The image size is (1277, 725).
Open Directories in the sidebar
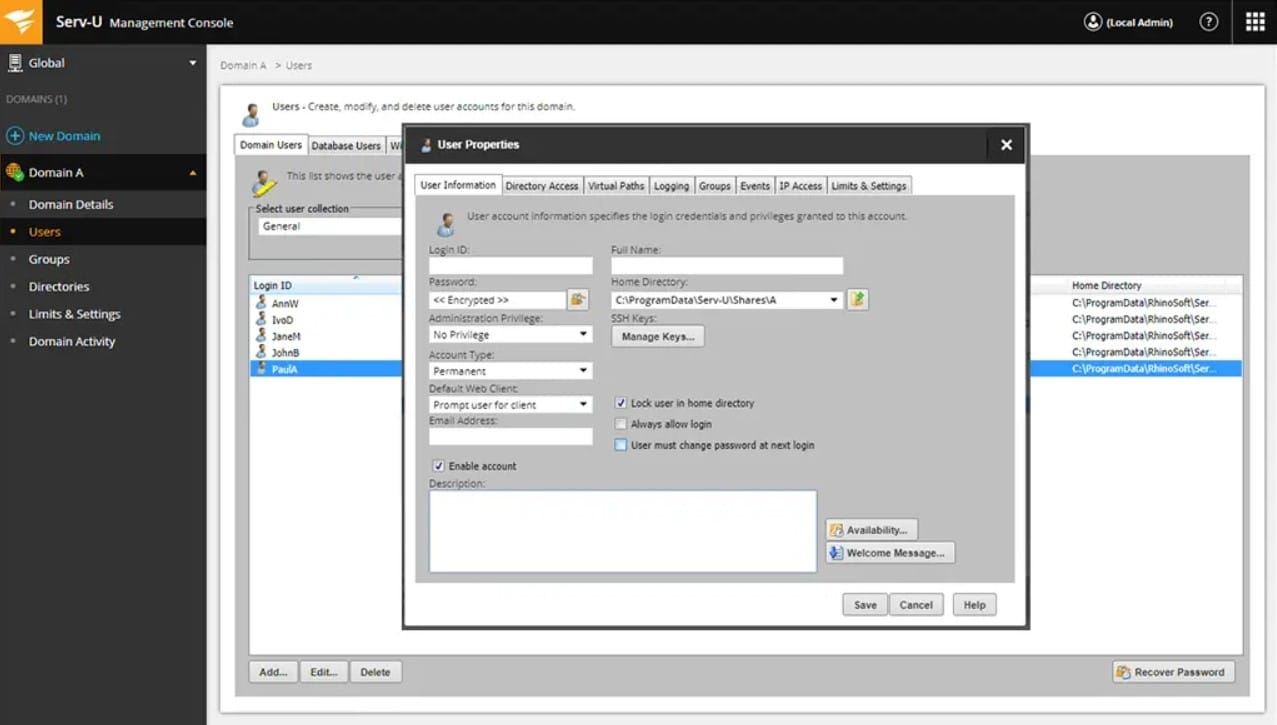coord(59,287)
